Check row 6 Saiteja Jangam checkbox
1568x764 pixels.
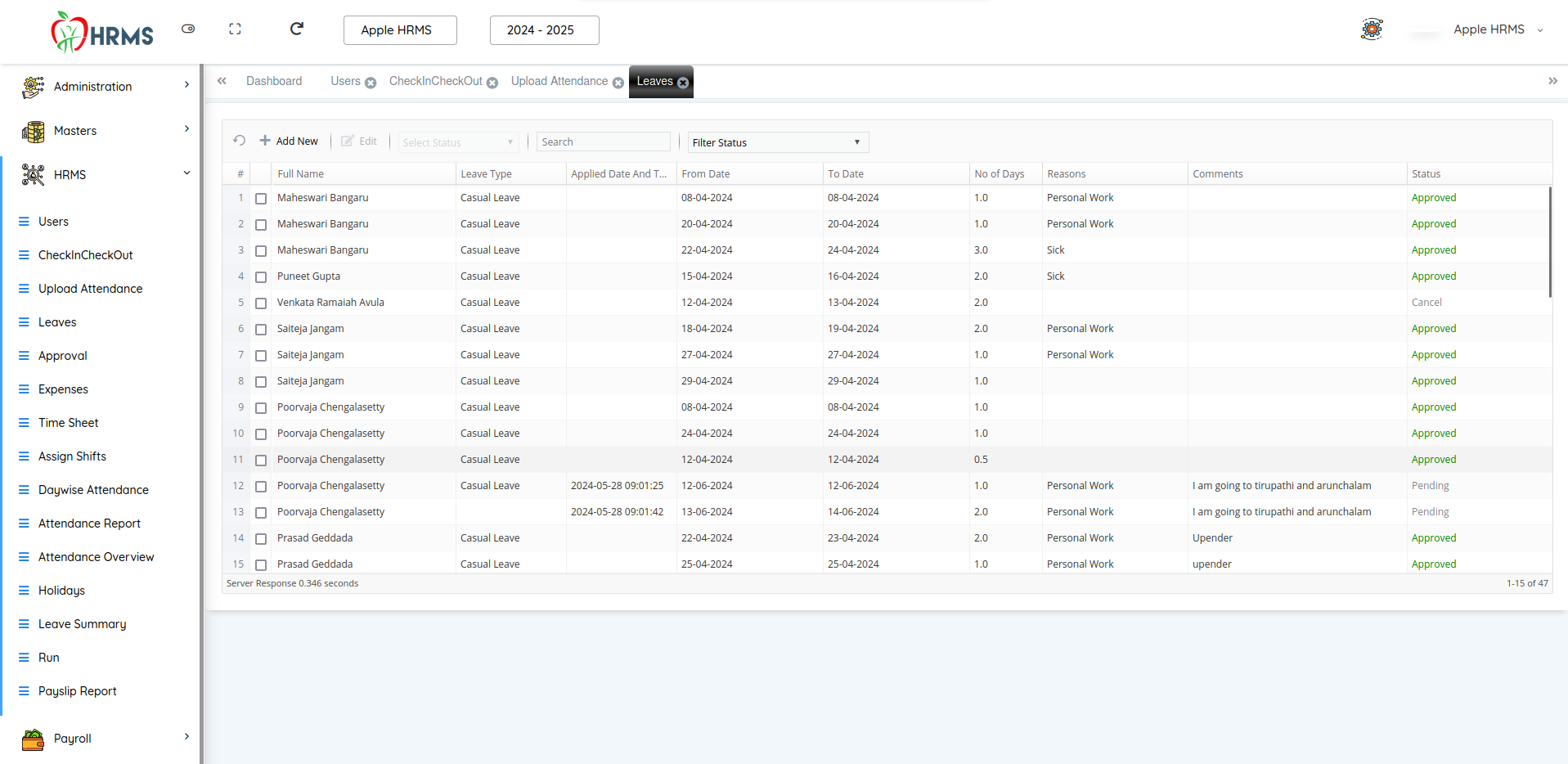coord(261,330)
